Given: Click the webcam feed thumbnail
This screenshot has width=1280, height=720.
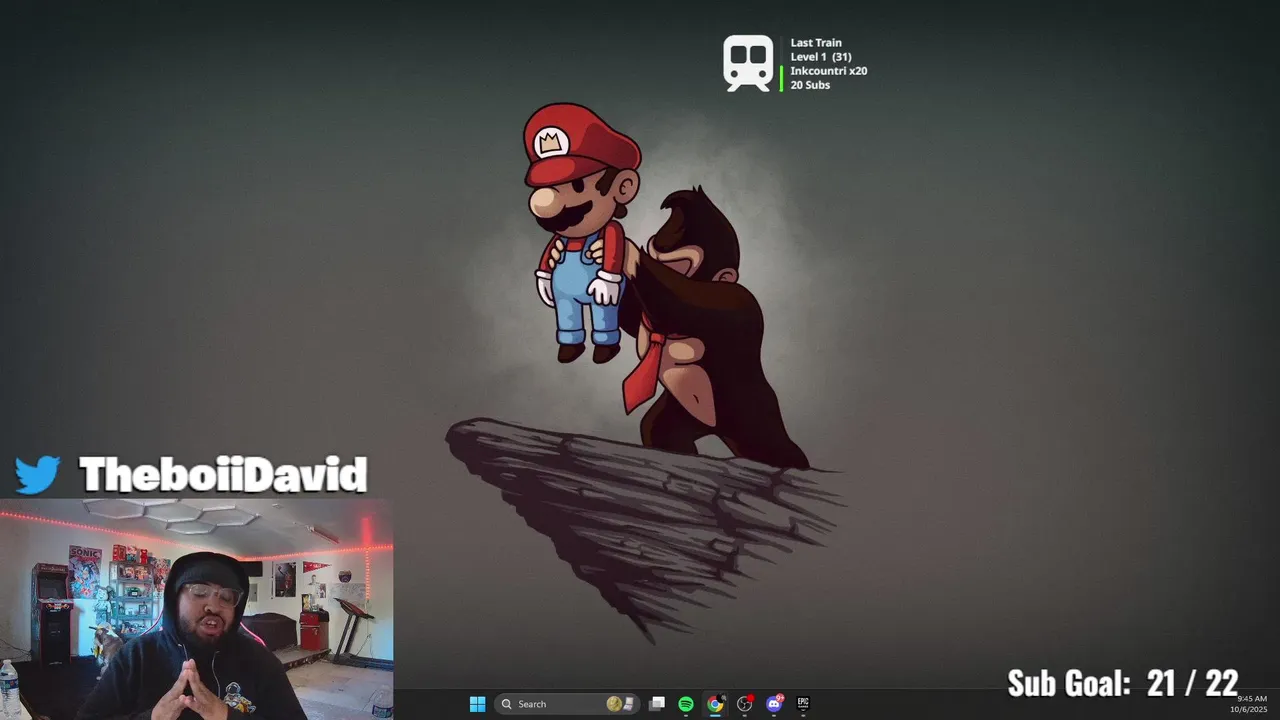Looking at the screenshot, I should pos(197,609).
